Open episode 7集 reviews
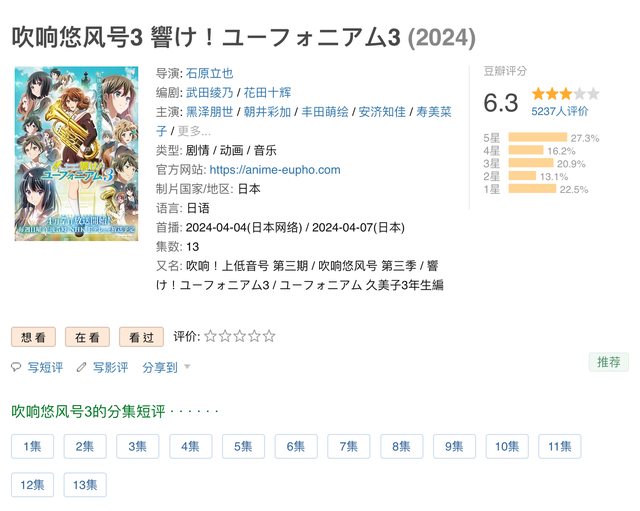This screenshot has height=511, width=640. [349, 446]
